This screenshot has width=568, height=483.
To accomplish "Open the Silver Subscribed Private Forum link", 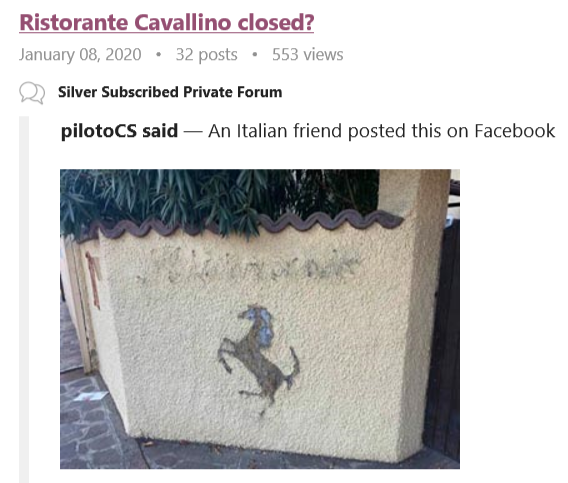I will click(170, 92).
